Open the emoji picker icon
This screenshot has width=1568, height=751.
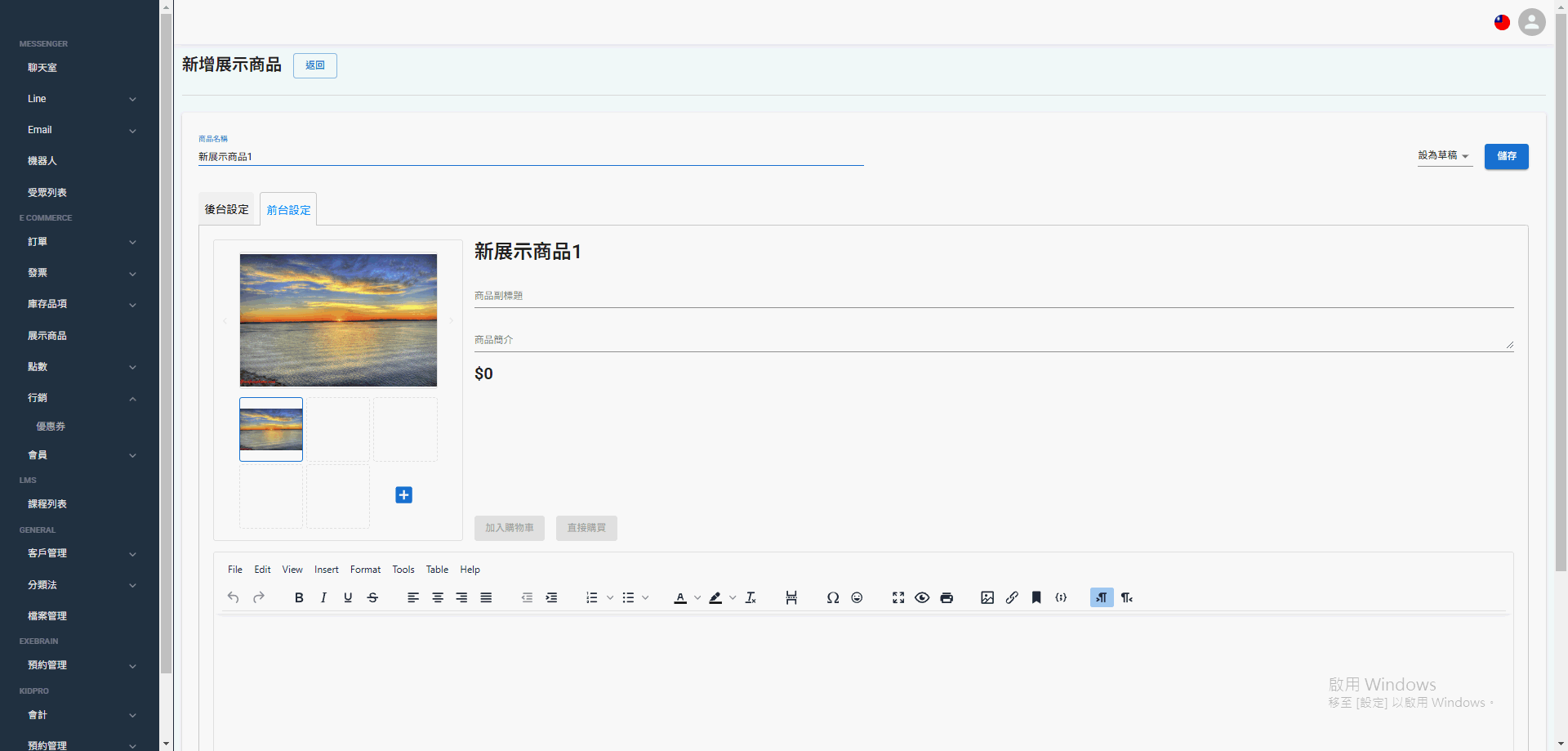[x=857, y=597]
